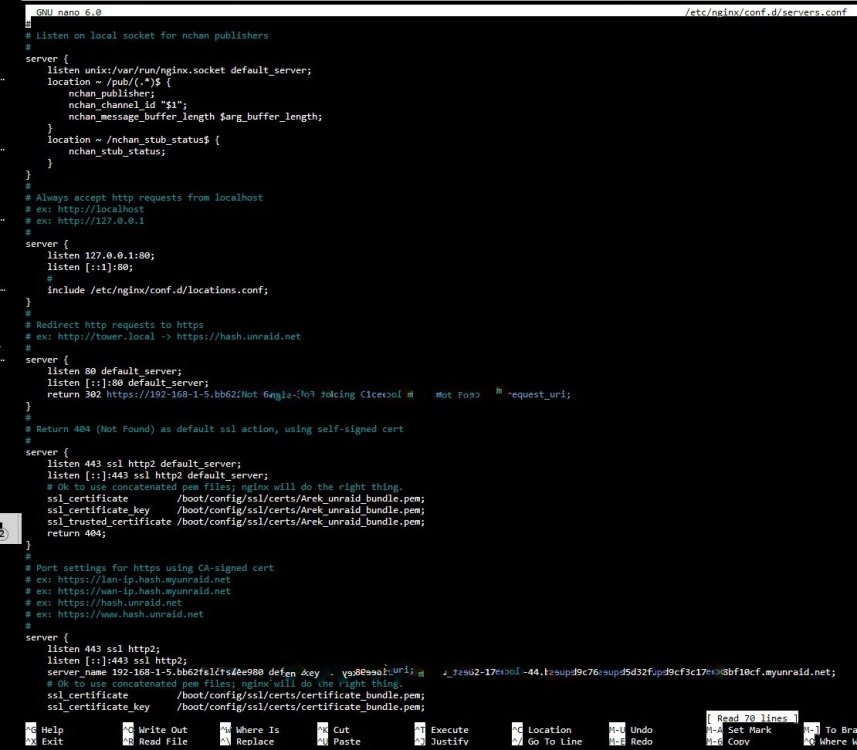
Task: Click the 'listen [::]:443 ssl http2;' line
Action: tap(117, 660)
